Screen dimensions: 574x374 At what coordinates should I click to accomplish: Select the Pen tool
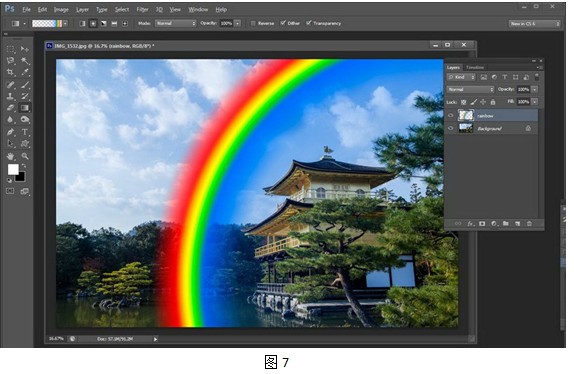click(10, 132)
